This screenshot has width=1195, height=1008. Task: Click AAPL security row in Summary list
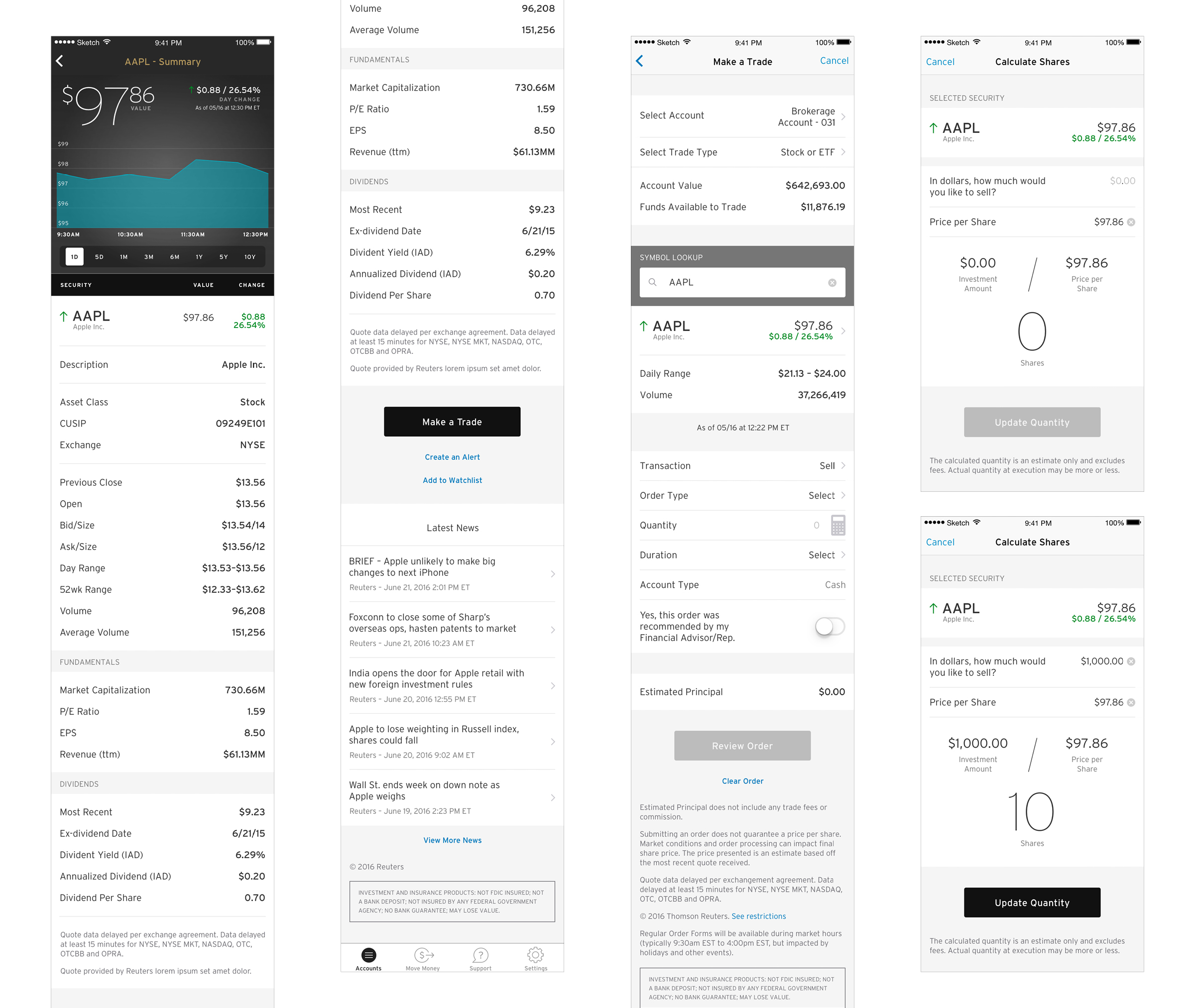point(162,321)
